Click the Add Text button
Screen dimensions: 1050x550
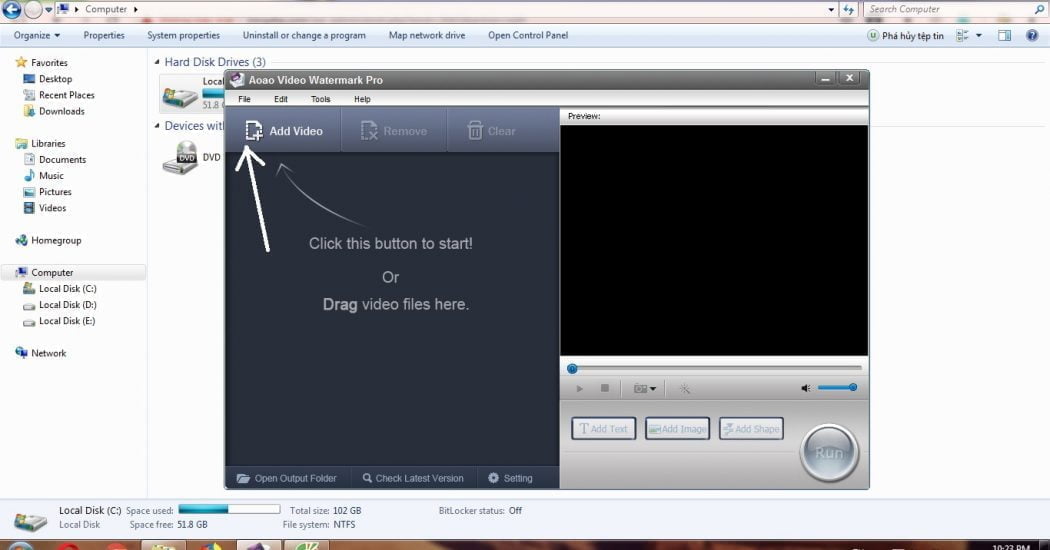(603, 429)
